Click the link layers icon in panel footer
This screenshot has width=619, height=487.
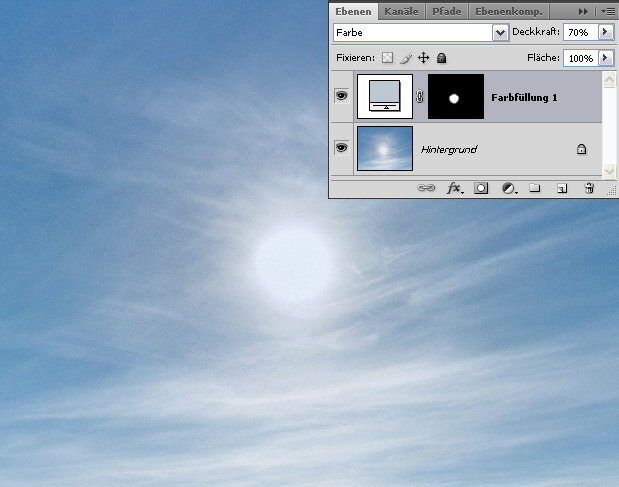pyautogui.click(x=426, y=187)
